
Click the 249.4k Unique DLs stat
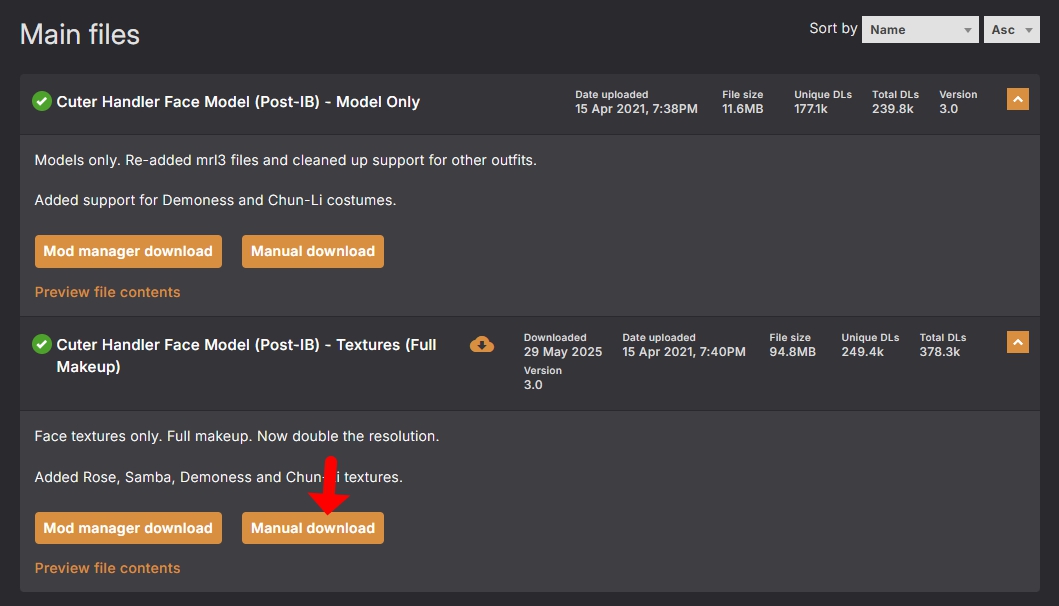click(862, 352)
